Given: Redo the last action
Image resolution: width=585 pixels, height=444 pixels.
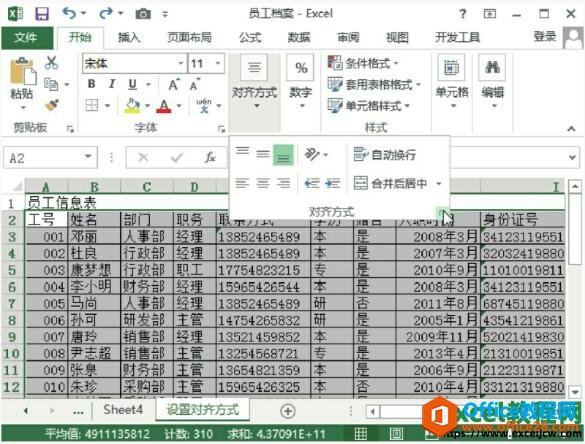Looking at the screenshot, I should [x=106, y=14].
